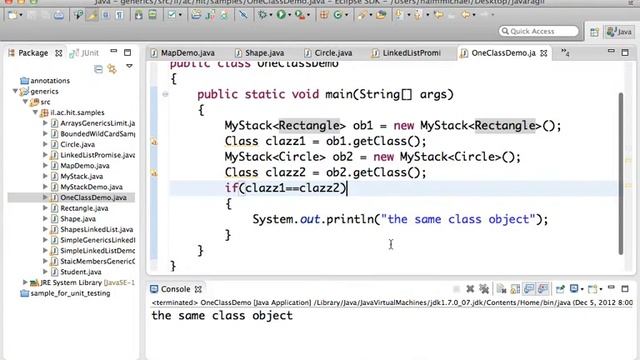
Task: Expand the JRE System Library node
Action: (x=25, y=282)
